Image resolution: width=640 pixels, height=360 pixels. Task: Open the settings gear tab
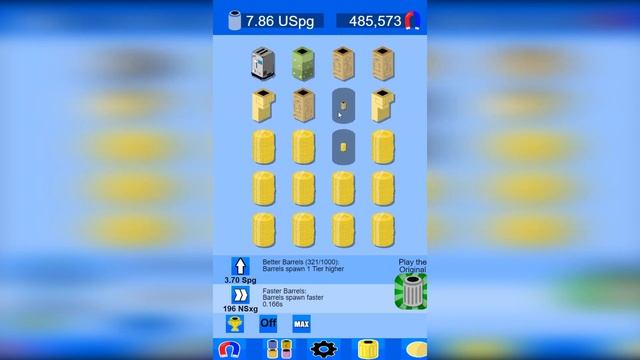(x=324, y=349)
